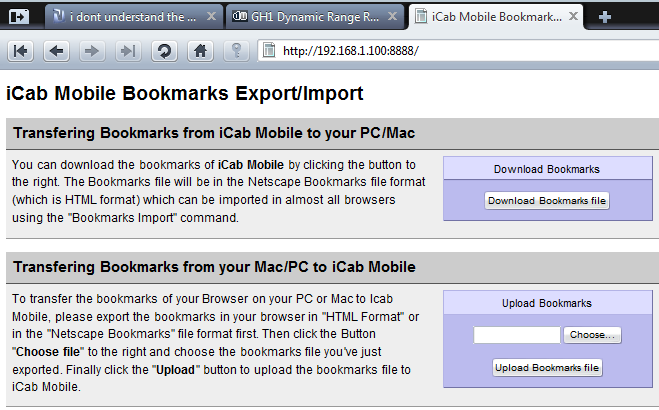Viewport: 659px width, 410px height.
Task: Click Upload Bookmarks file button
Action: (547, 368)
